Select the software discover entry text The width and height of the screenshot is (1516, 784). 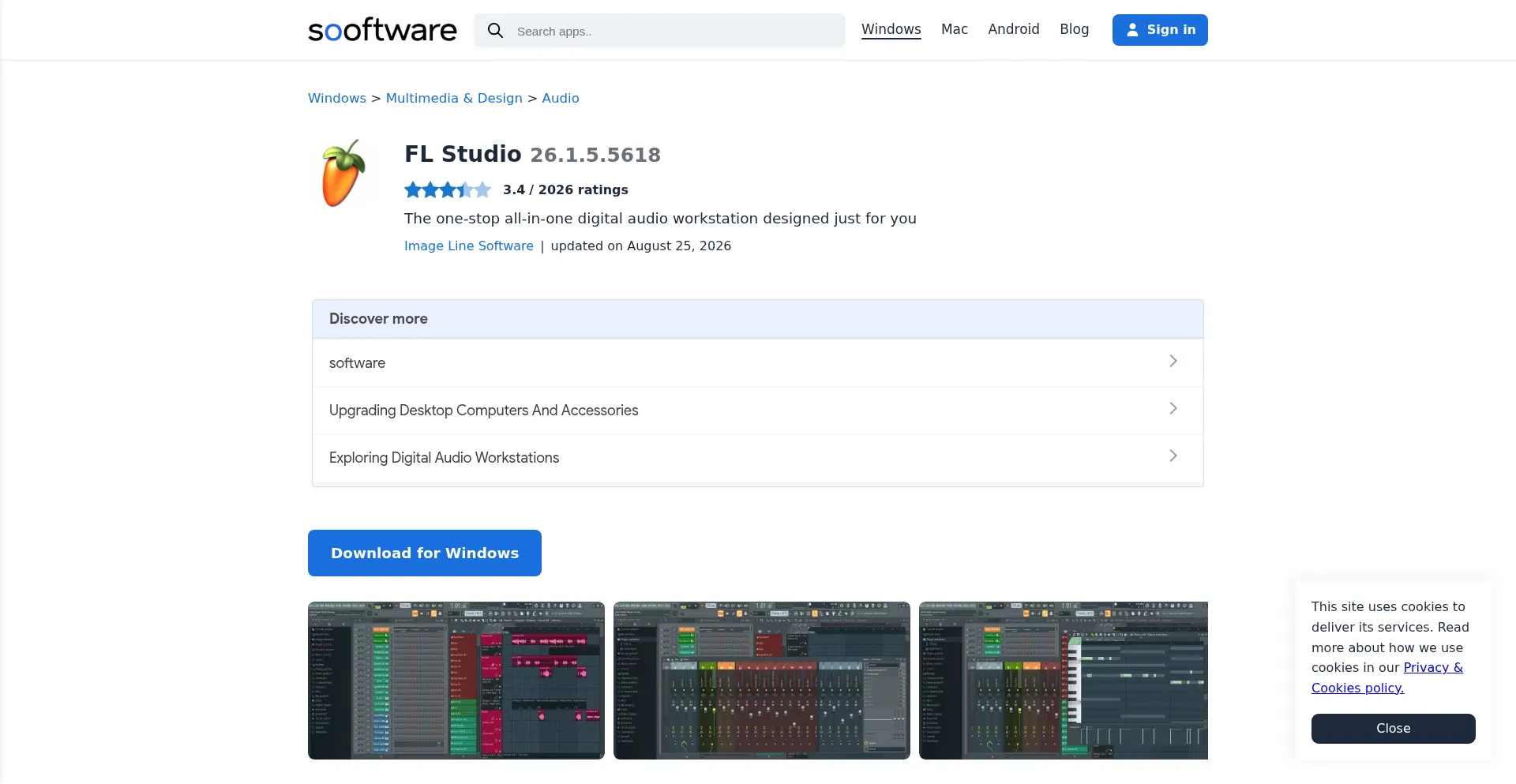pyautogui.click(x=357, y=363)
